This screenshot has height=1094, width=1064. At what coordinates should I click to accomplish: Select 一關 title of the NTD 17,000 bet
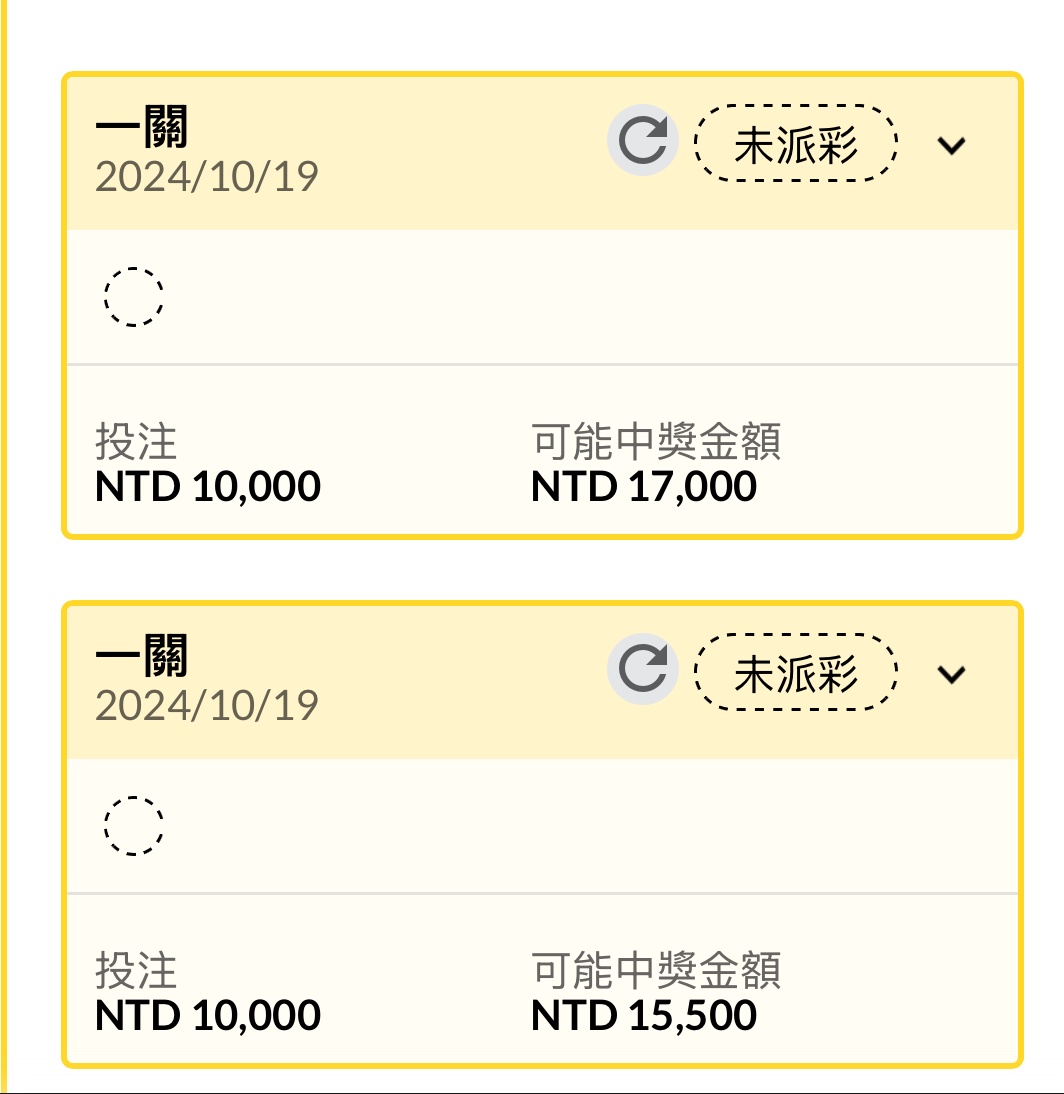142,129
